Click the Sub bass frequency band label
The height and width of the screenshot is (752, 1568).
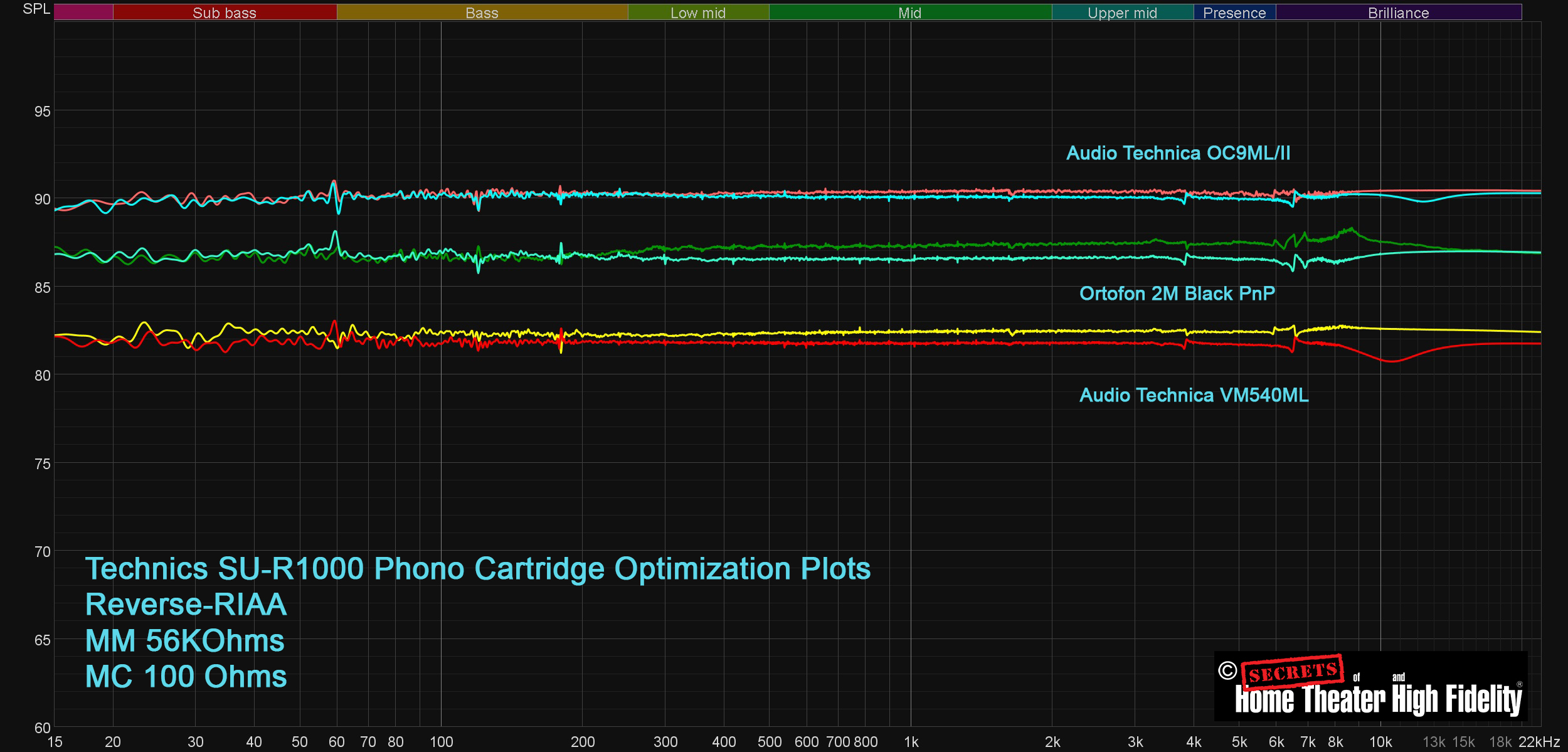coord(225,13)
